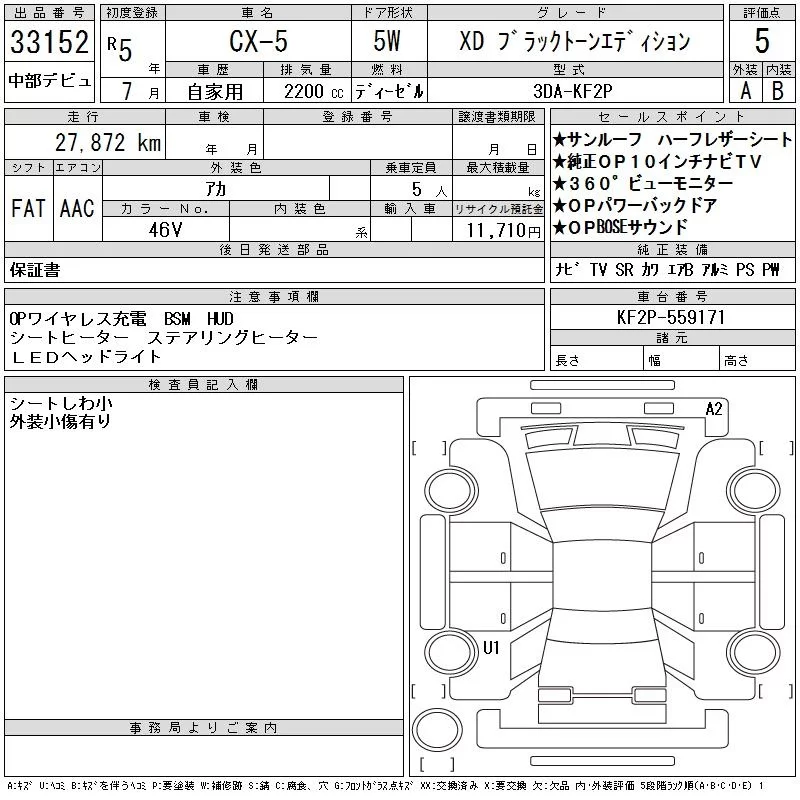Select the exterior color アカ
The height and width of the screenshot is (800, 800).
(x=216, y=189)
